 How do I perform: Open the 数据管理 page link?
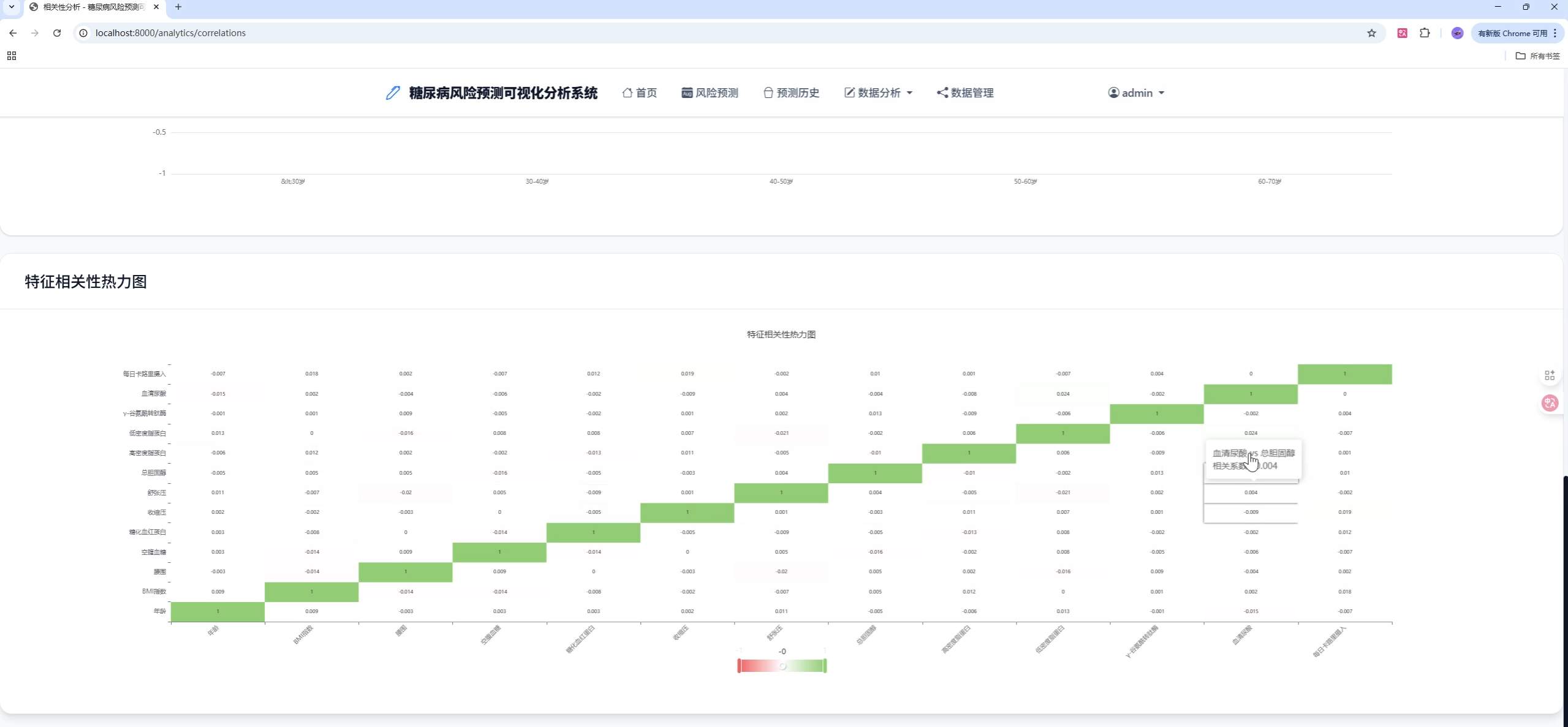(x=965, y=93)
